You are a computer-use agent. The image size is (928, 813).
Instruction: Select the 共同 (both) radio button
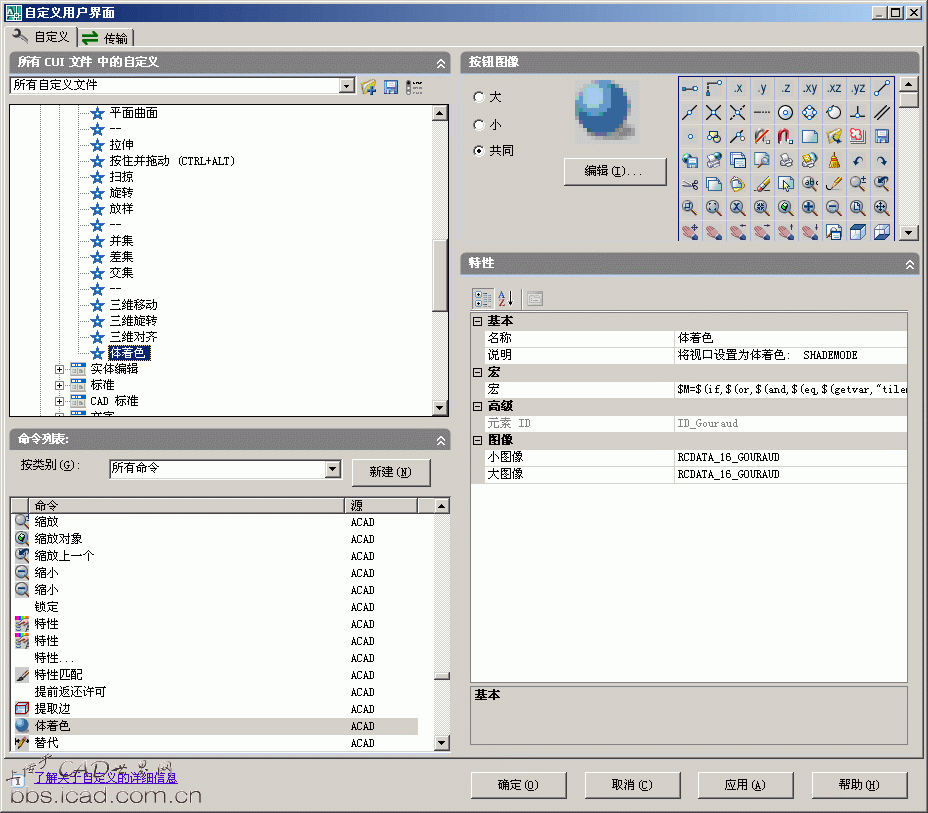(x=480, y=151)
